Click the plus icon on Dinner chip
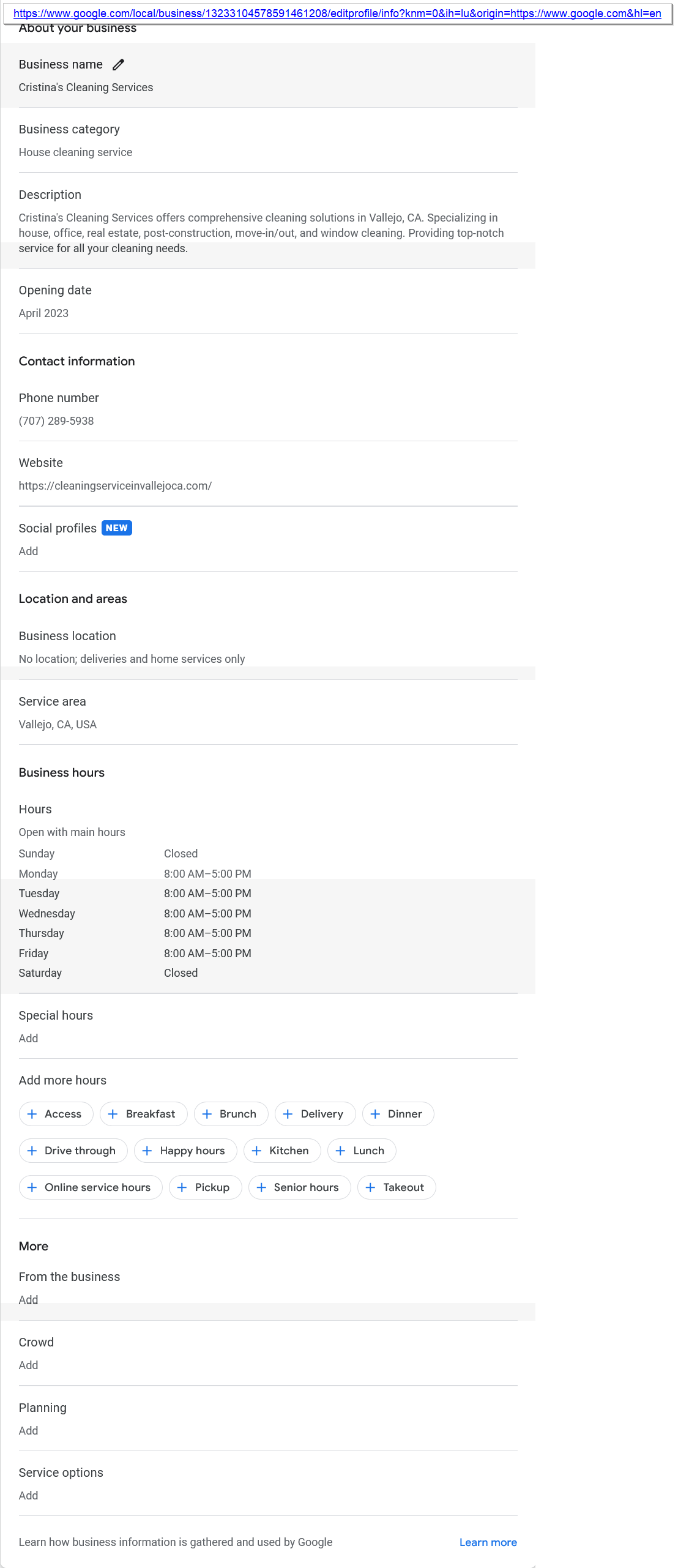This screenshot has width=678, height=1568. 376,1114
